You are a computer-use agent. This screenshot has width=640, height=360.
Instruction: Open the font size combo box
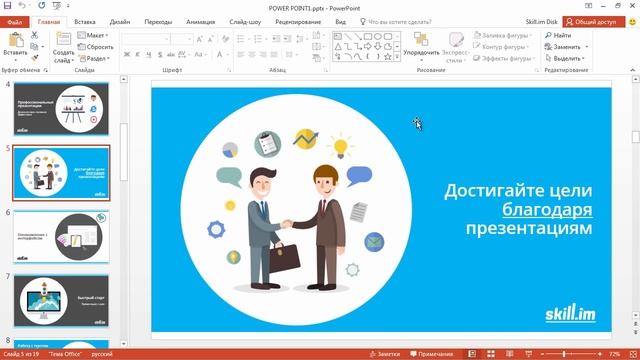pyautogui.click(x=182, y=39)
